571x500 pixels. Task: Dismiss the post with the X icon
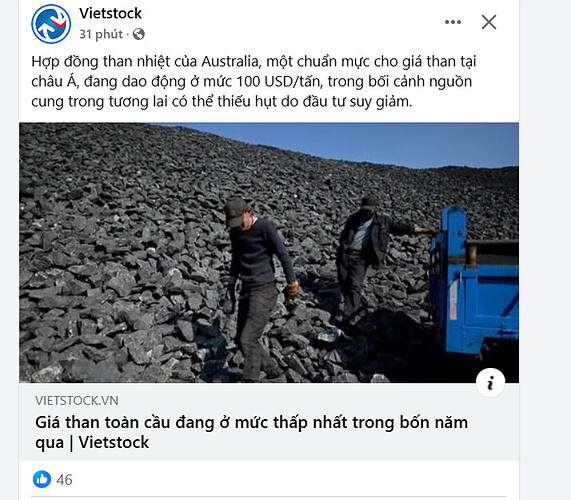(489, 22)
